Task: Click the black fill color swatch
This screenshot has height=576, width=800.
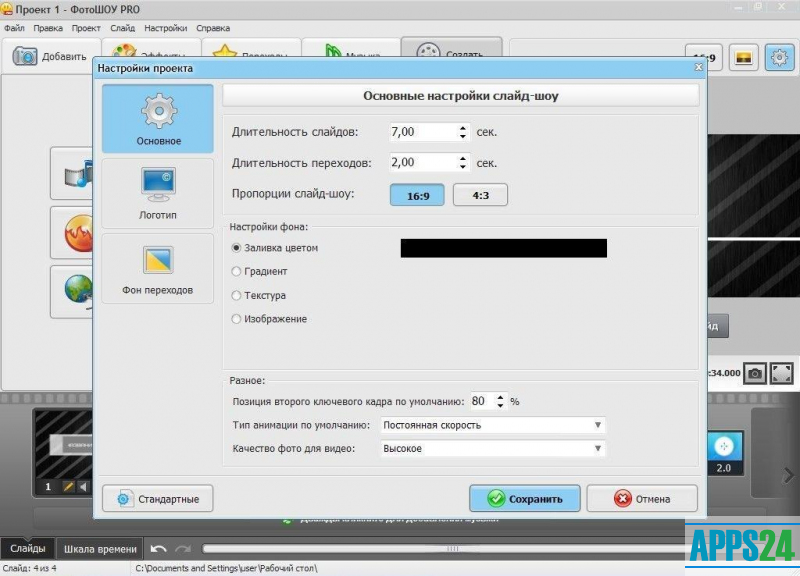Action: pos(503,248)
